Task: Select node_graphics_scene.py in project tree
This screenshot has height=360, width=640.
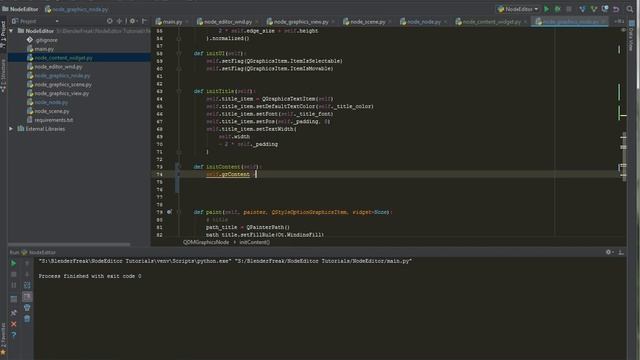Action: click(x=63, y=84)
